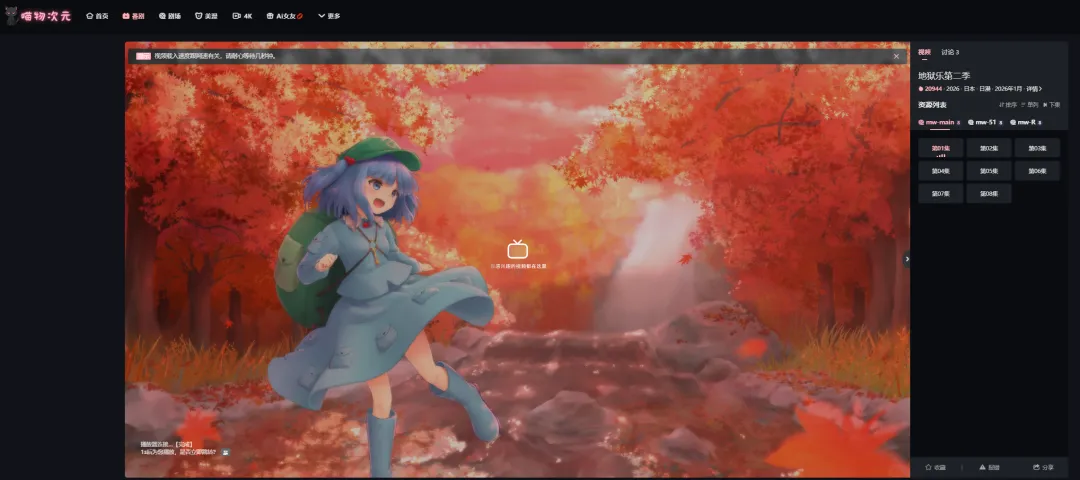Open the AI女友 nav item
The image size is (1080, 480).
click(284, 16)
